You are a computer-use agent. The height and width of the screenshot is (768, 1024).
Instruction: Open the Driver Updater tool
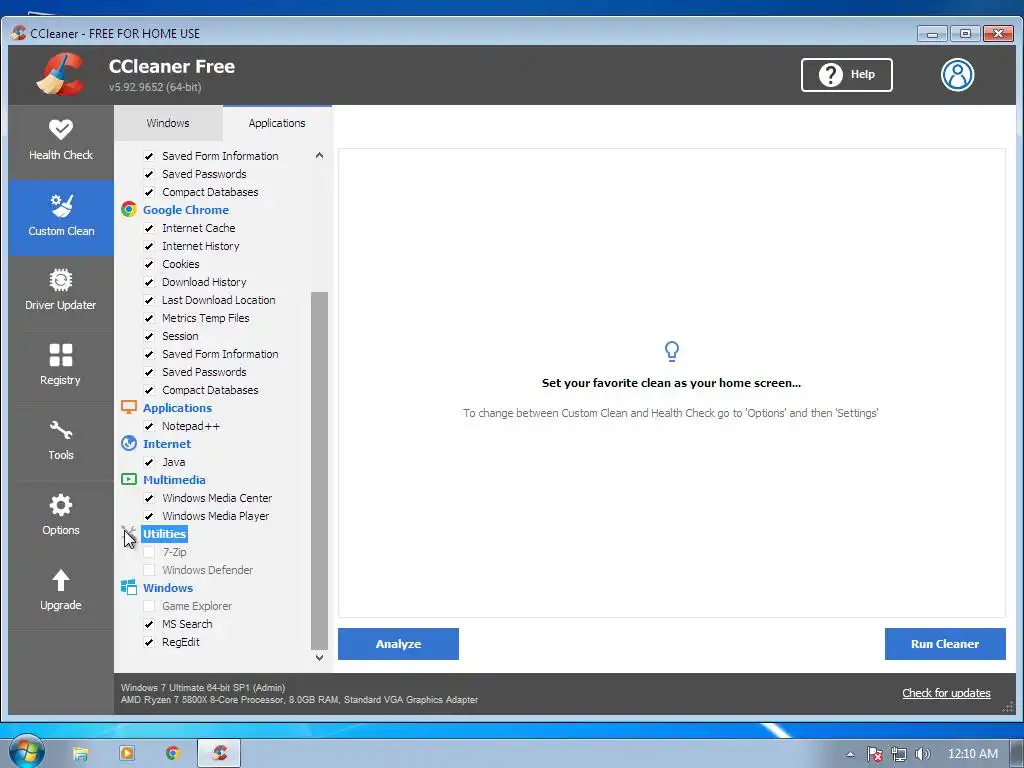[61, 291]
